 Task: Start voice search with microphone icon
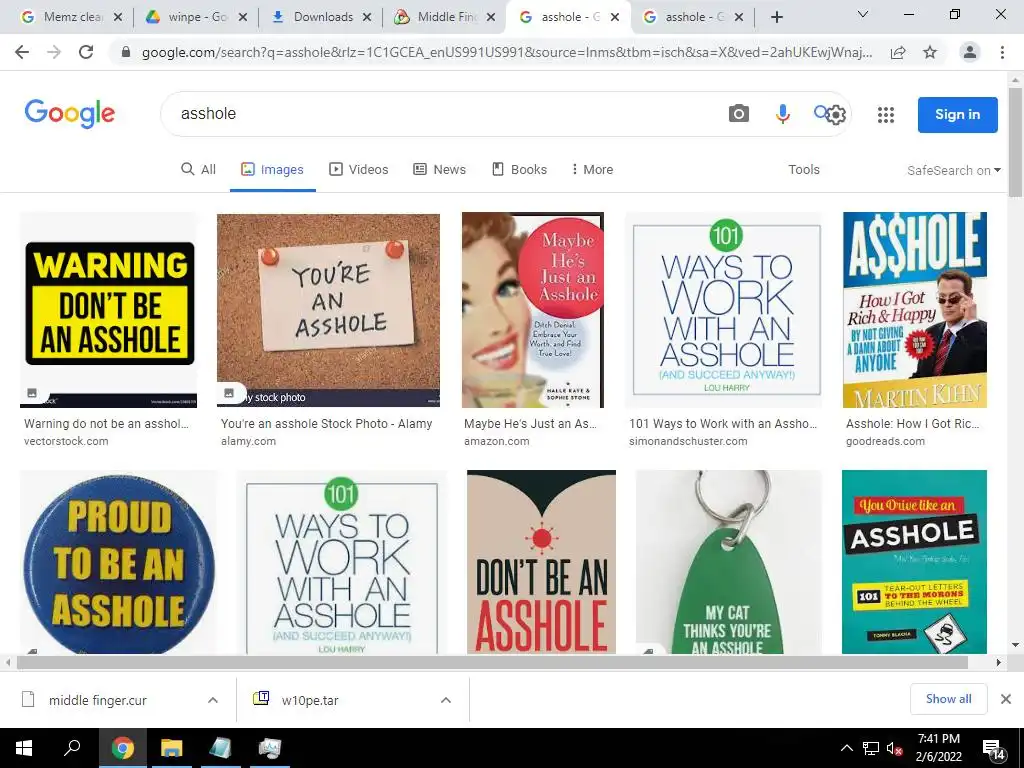pyautogui.click(x=782, y=114)
